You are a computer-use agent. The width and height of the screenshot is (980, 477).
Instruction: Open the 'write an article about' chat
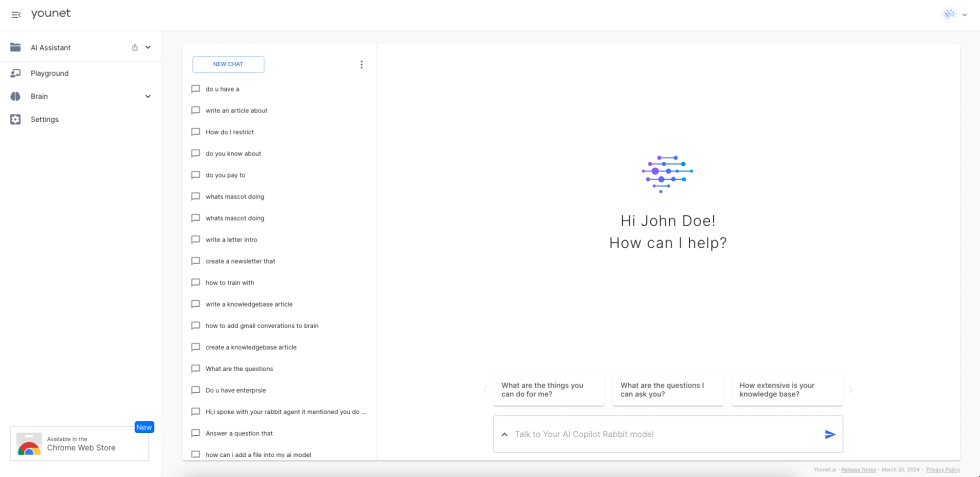[x=236, y=110]
